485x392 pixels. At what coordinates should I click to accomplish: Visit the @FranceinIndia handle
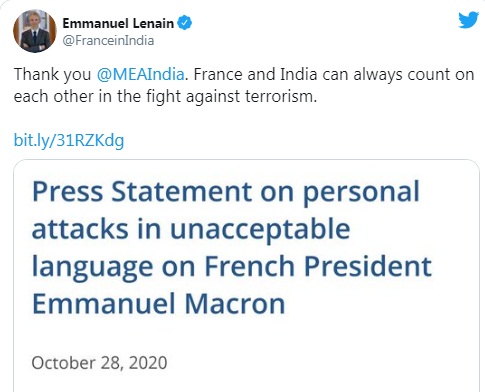[108, 41]
